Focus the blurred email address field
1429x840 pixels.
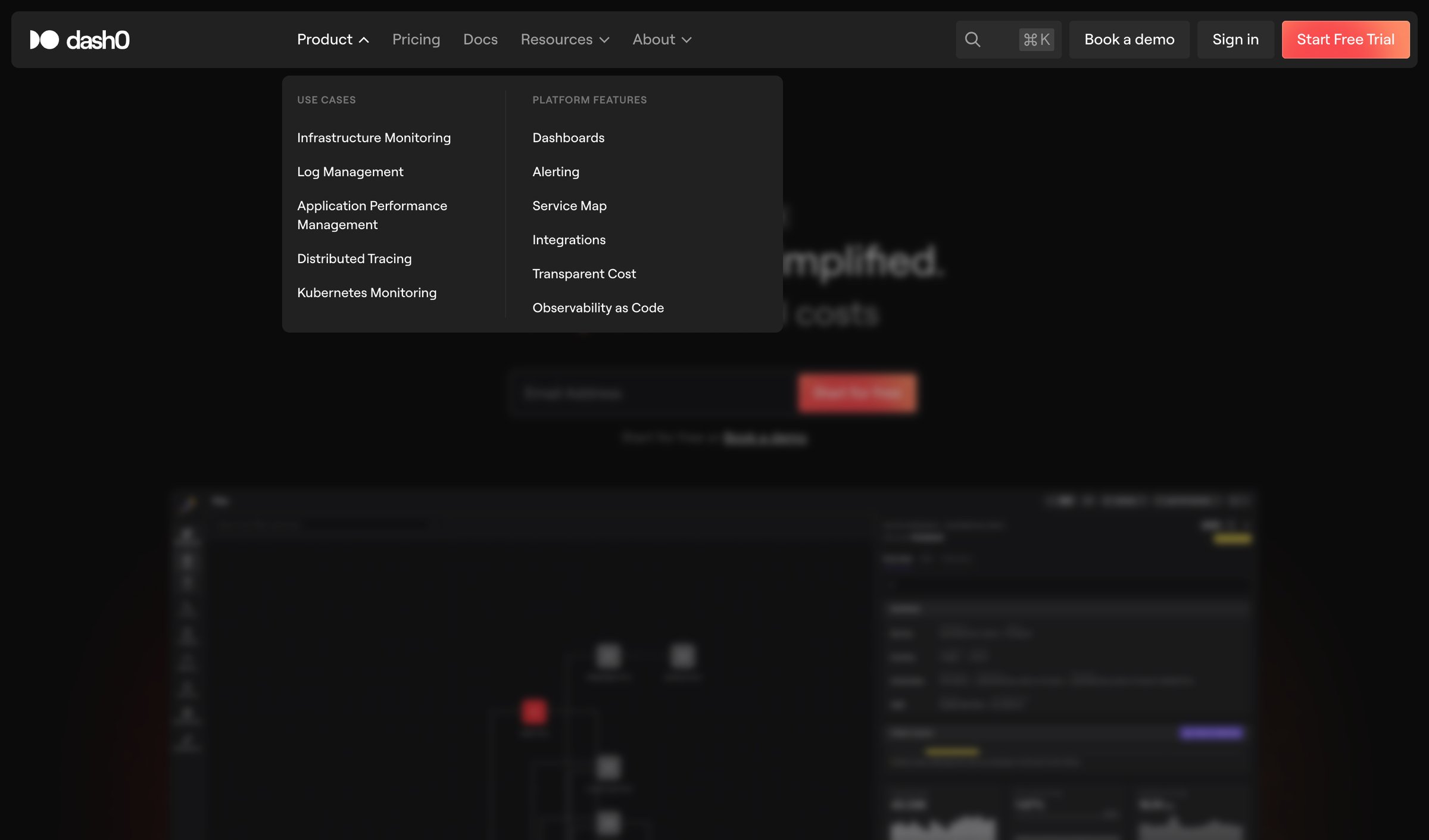tap(653, 393)
